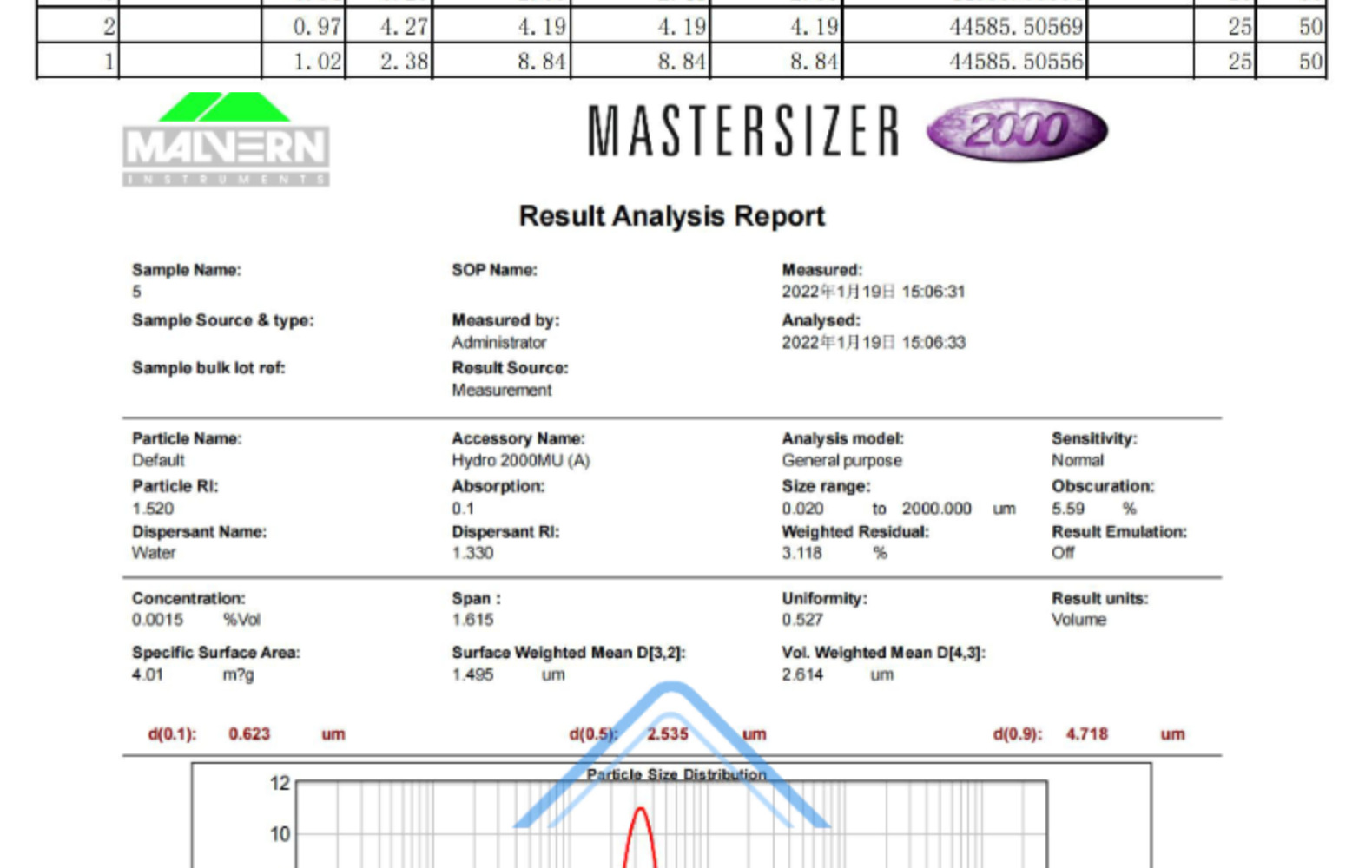The width and height of the screenshot is (1372, 868).
Task: Click the Sample Source & type label
Action: (x=223, y=320)
